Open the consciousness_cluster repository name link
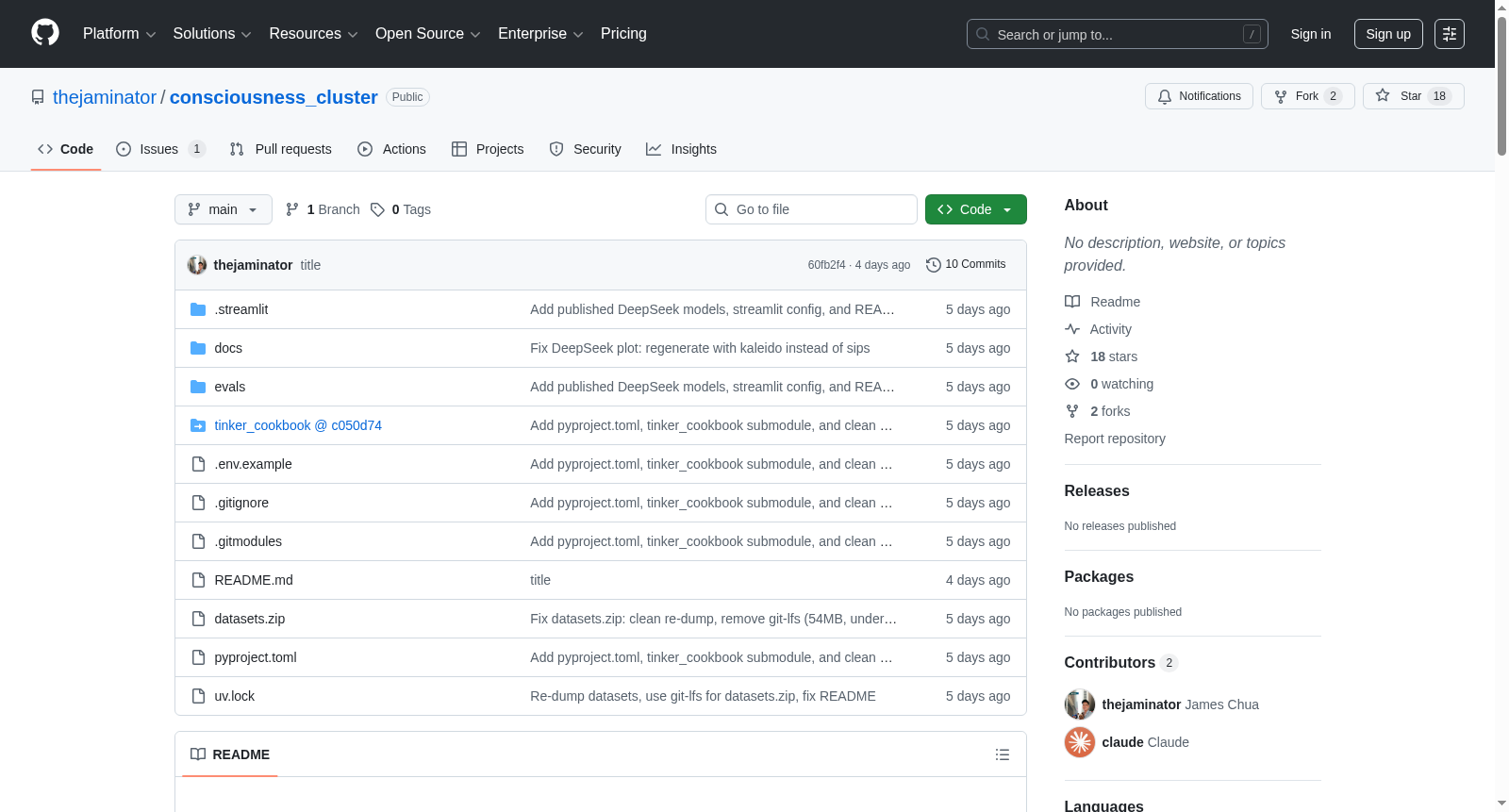The width and height of the screenshot is (1509, 812). click(274, 97)
